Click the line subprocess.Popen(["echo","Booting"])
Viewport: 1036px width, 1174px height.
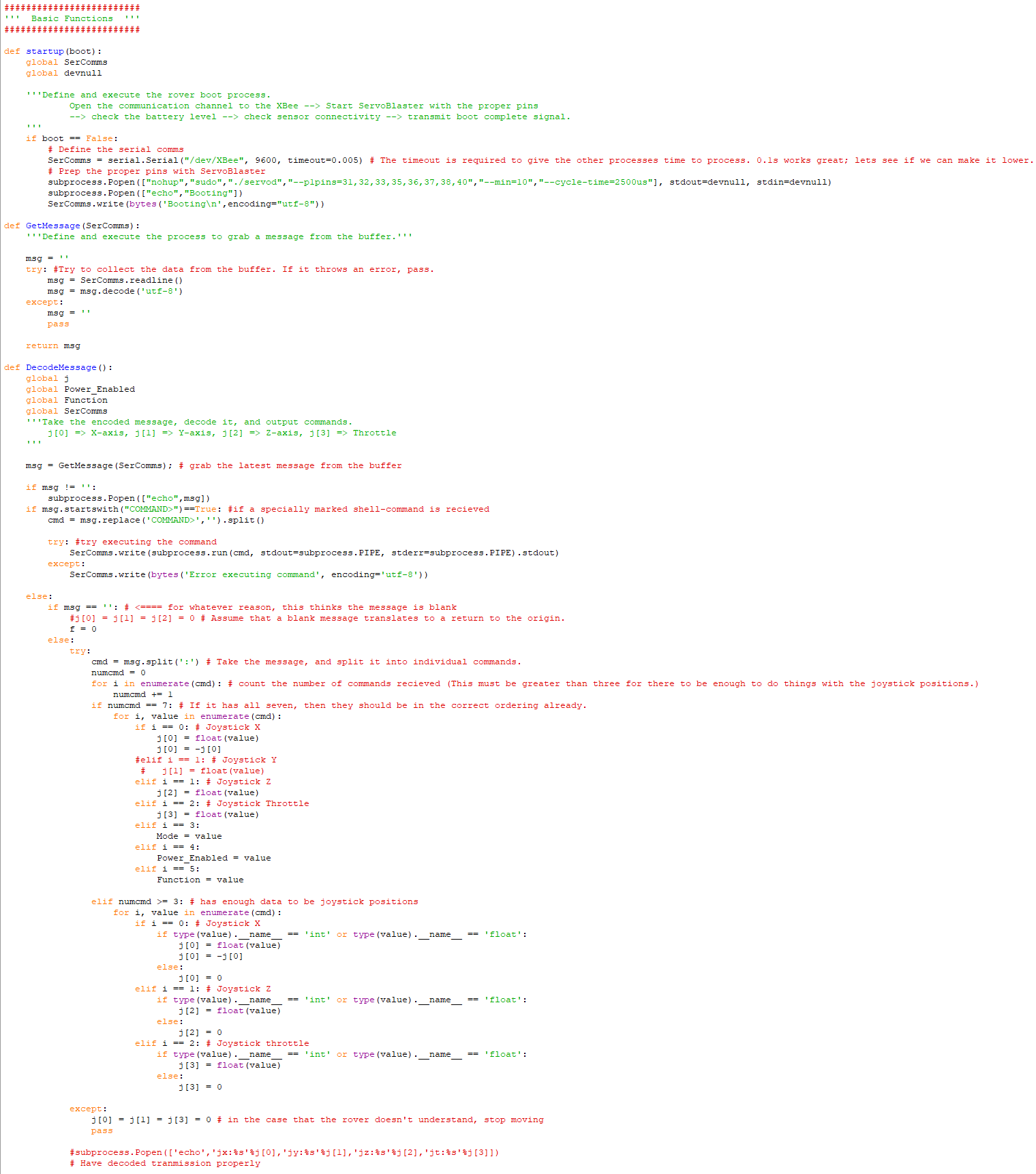145,193
